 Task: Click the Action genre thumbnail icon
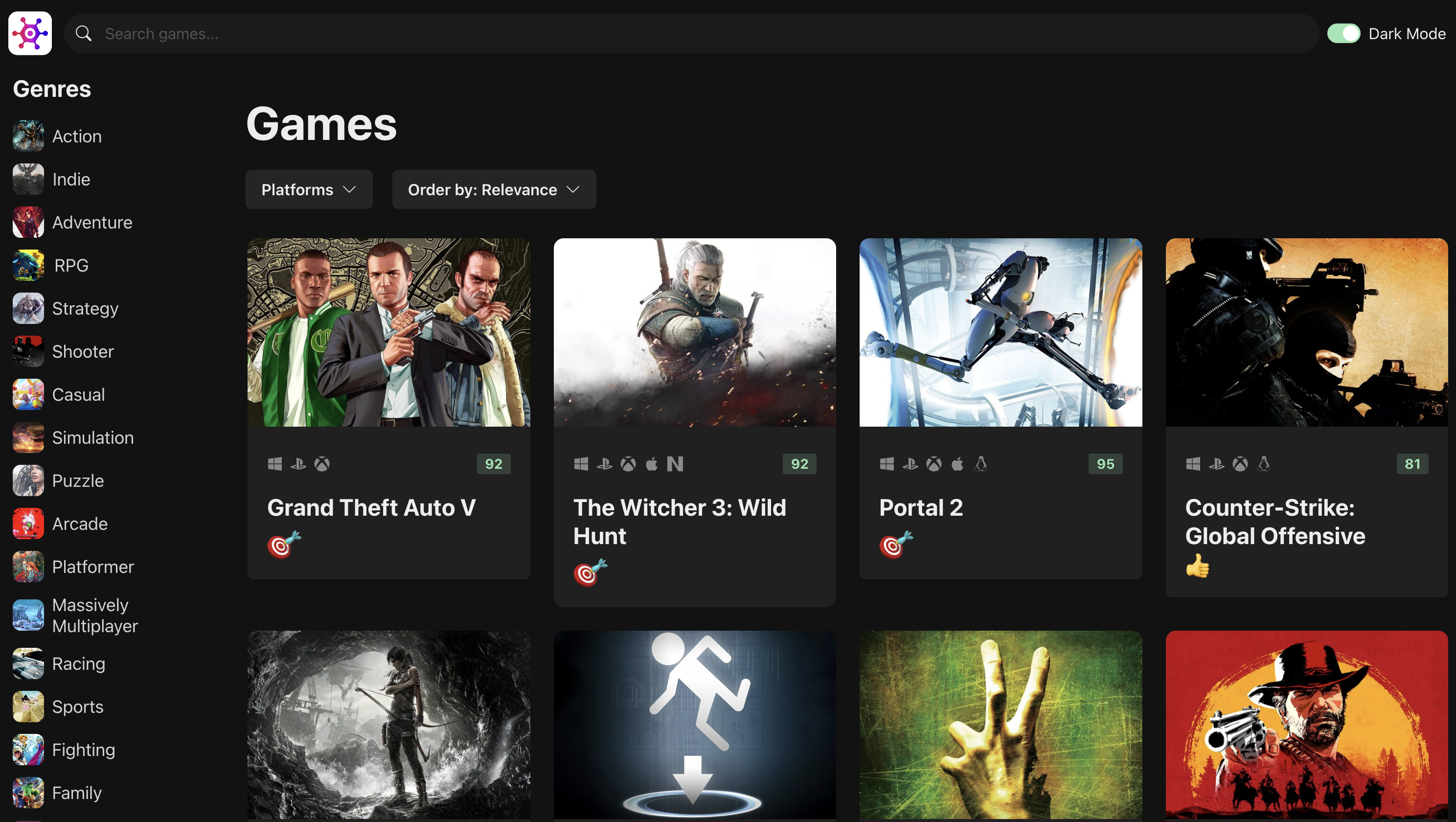coord(28,136)
